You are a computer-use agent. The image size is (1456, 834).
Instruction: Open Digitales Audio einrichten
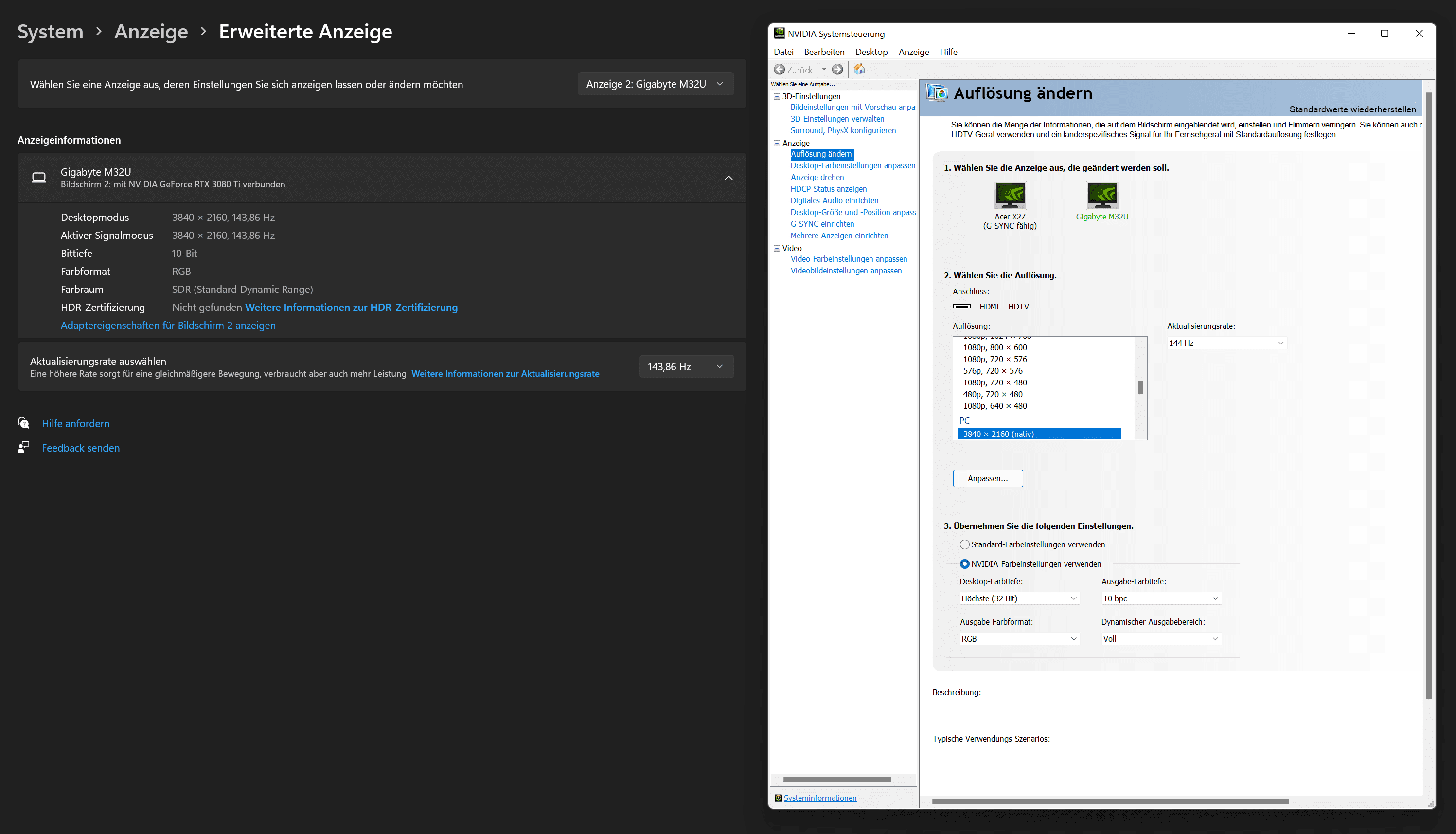834,200
